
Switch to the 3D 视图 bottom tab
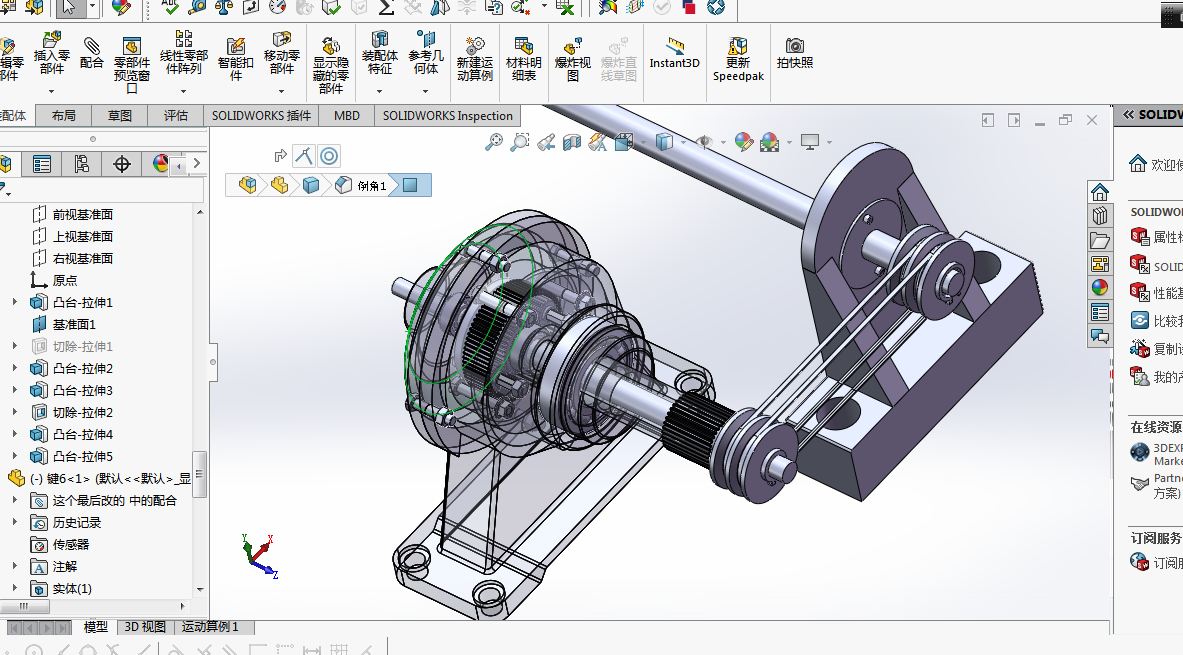145,627
